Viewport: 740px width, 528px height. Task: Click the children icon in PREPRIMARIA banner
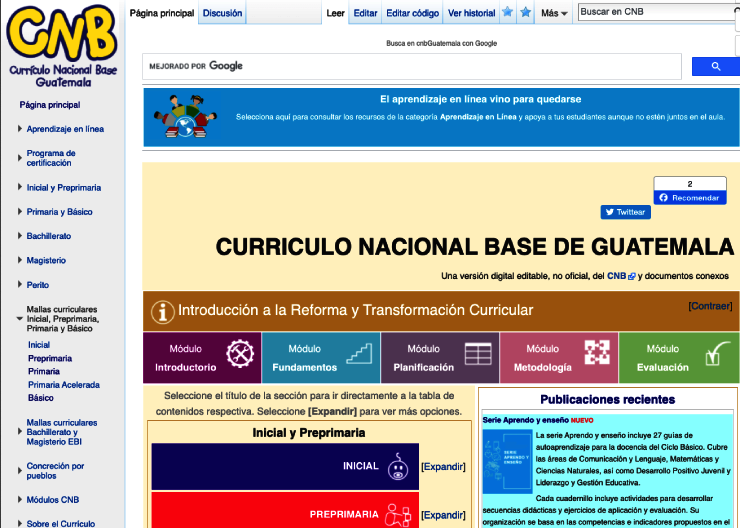pos(397,515)
